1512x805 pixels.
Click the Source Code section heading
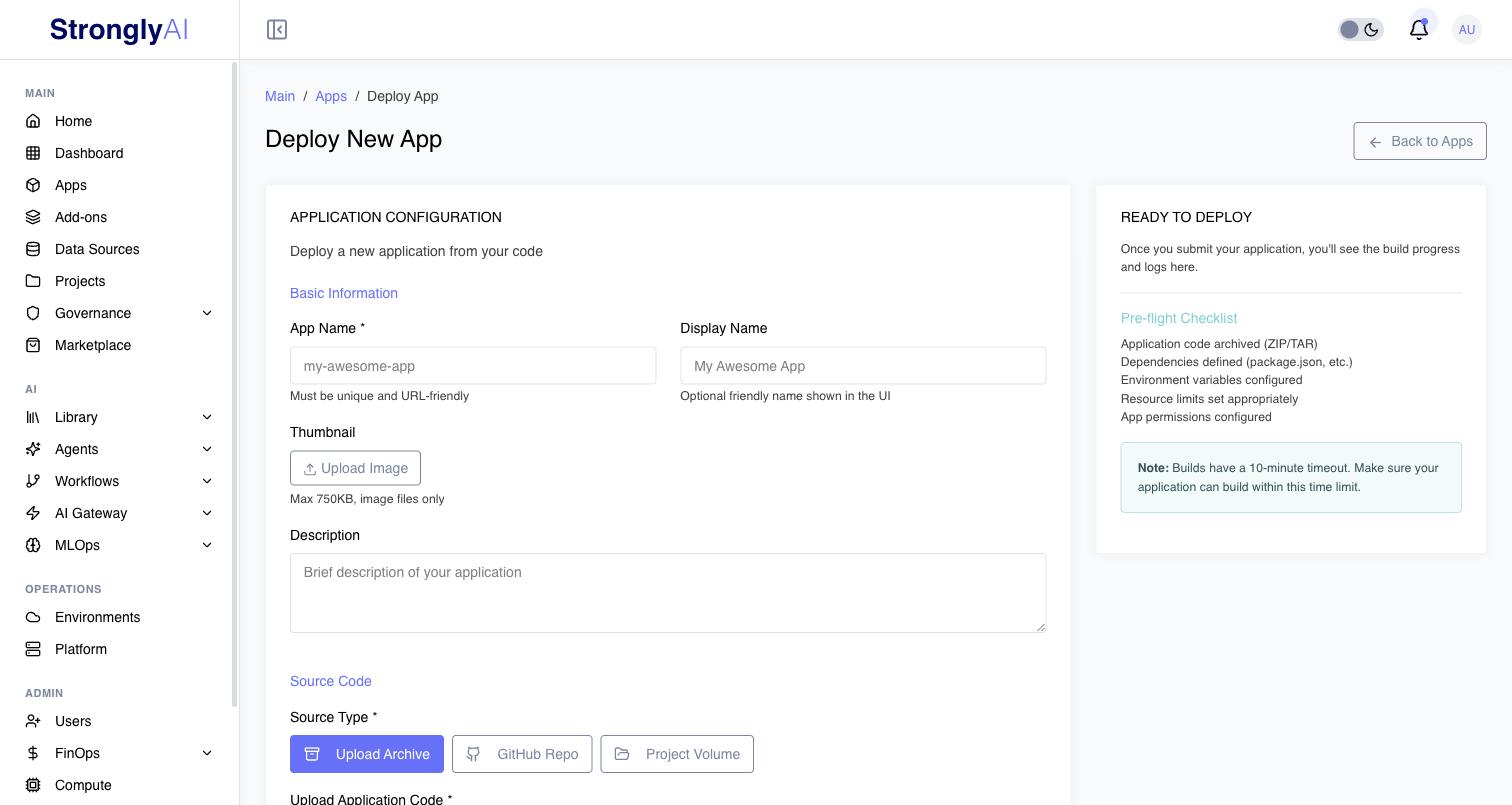331,681
